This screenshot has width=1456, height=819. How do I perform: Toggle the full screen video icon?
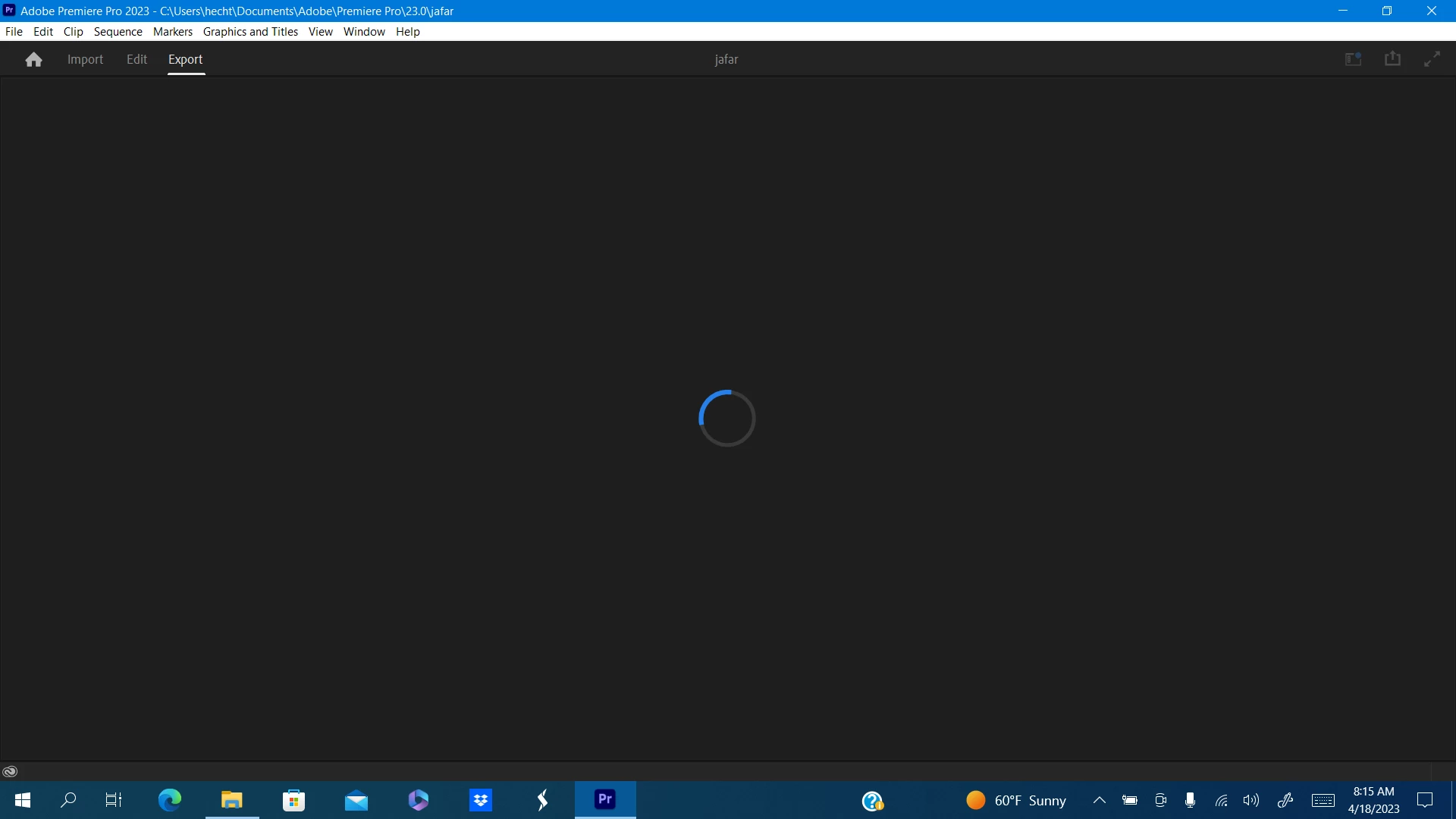click(x=1432, y=59)
